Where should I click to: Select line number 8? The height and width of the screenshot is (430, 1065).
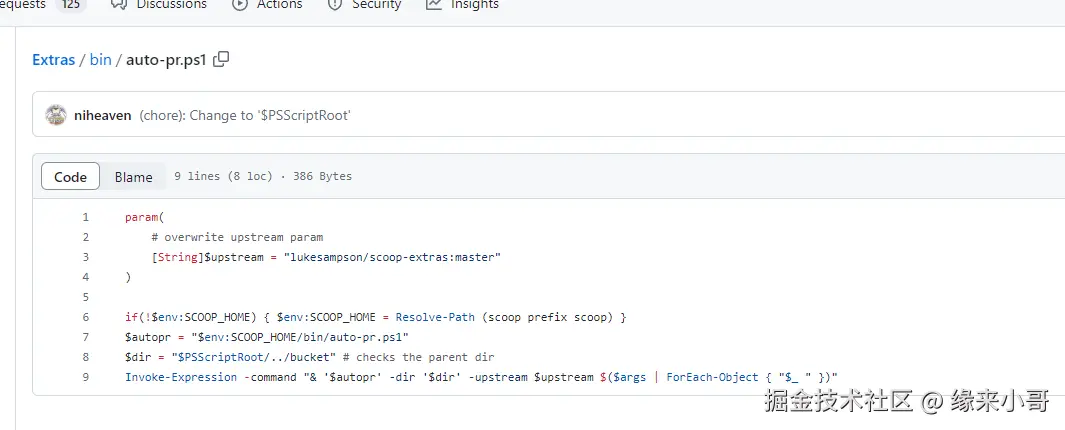pyautogui.click(x=86, y=357)
